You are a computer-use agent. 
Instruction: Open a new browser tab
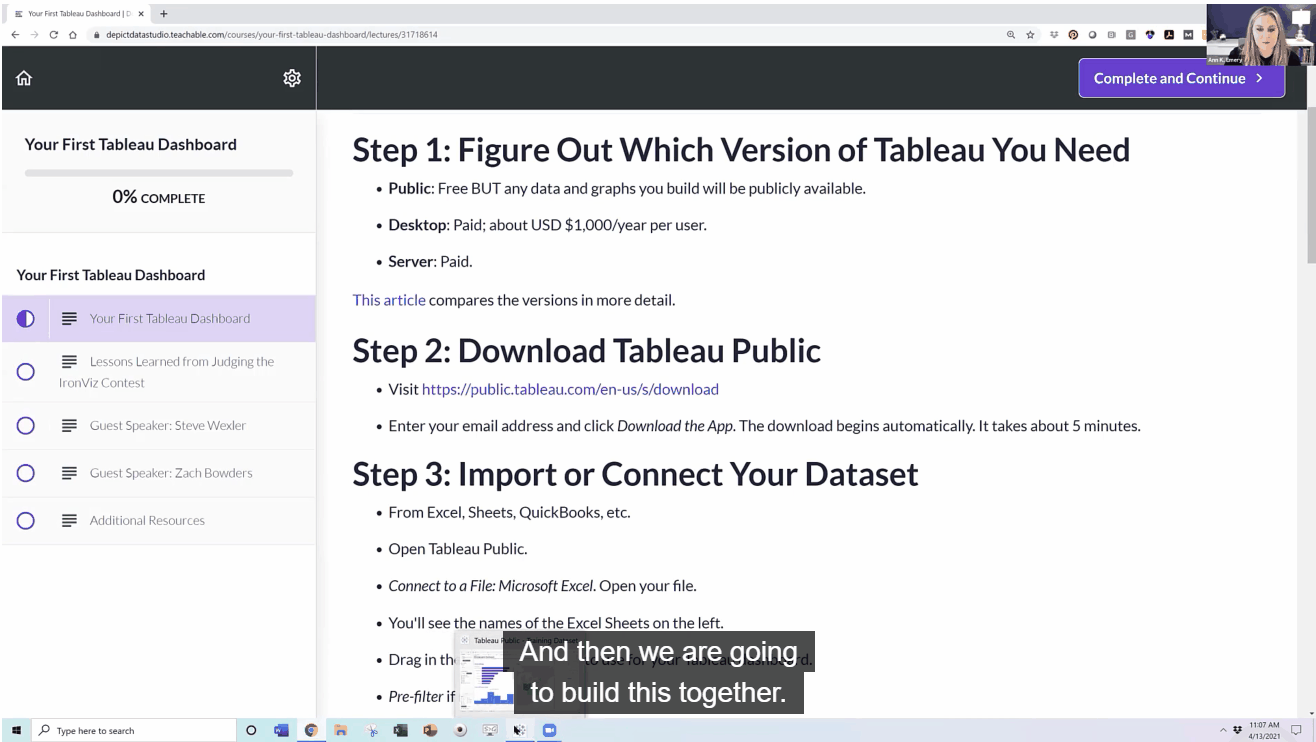[164, 14]
